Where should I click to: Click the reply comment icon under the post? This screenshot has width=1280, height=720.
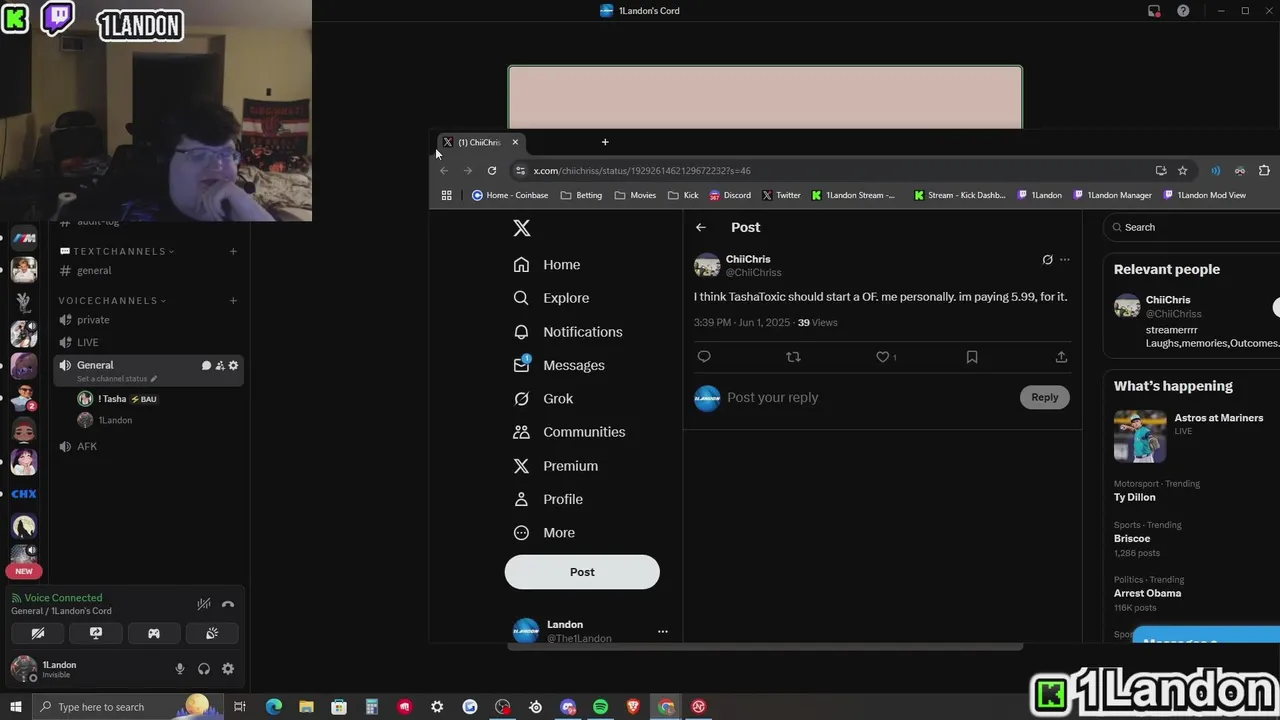click(x=704, y=357)
